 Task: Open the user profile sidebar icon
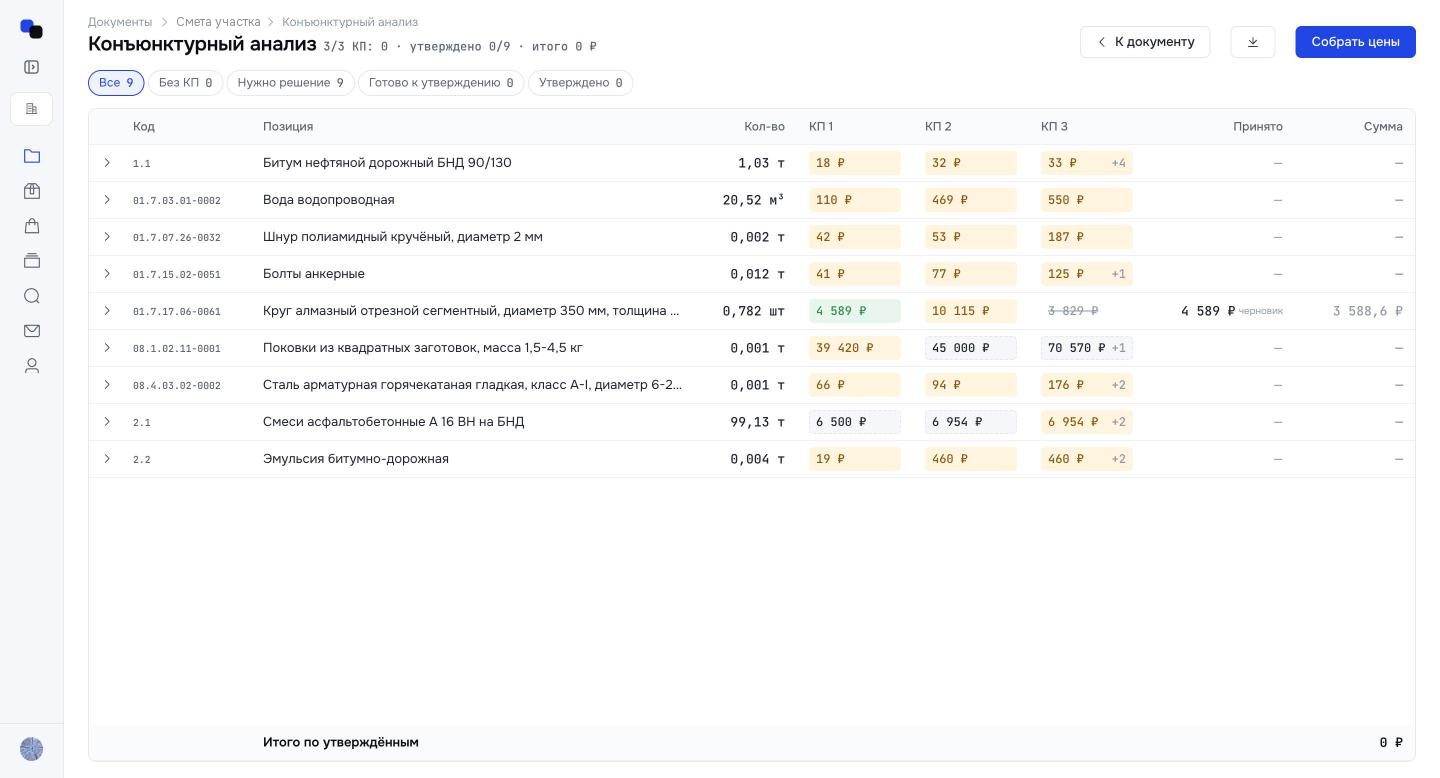32,366
